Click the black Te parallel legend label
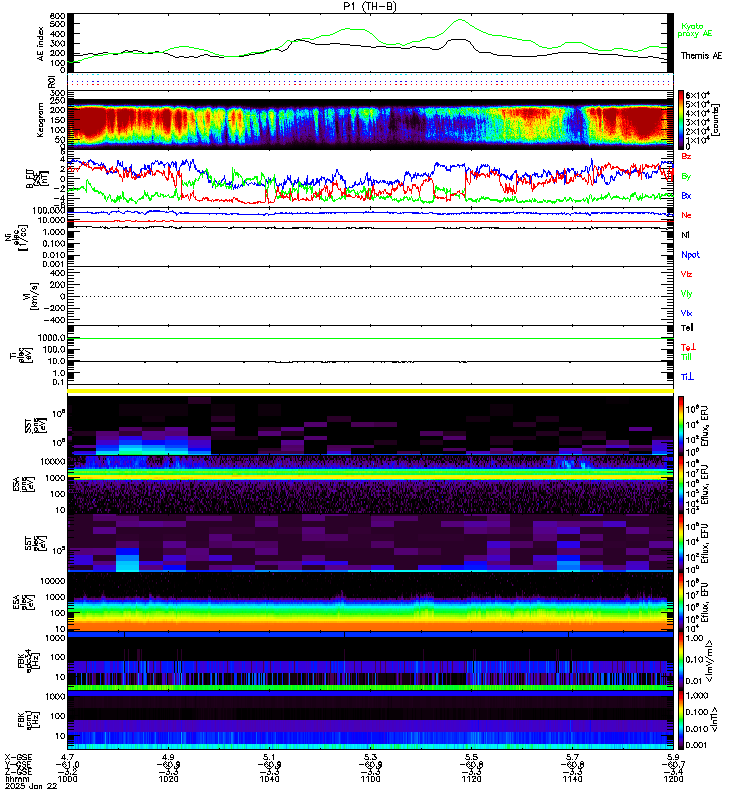This screenshot has width=750, height=800. pyautogui.click(x=687, y=328)
